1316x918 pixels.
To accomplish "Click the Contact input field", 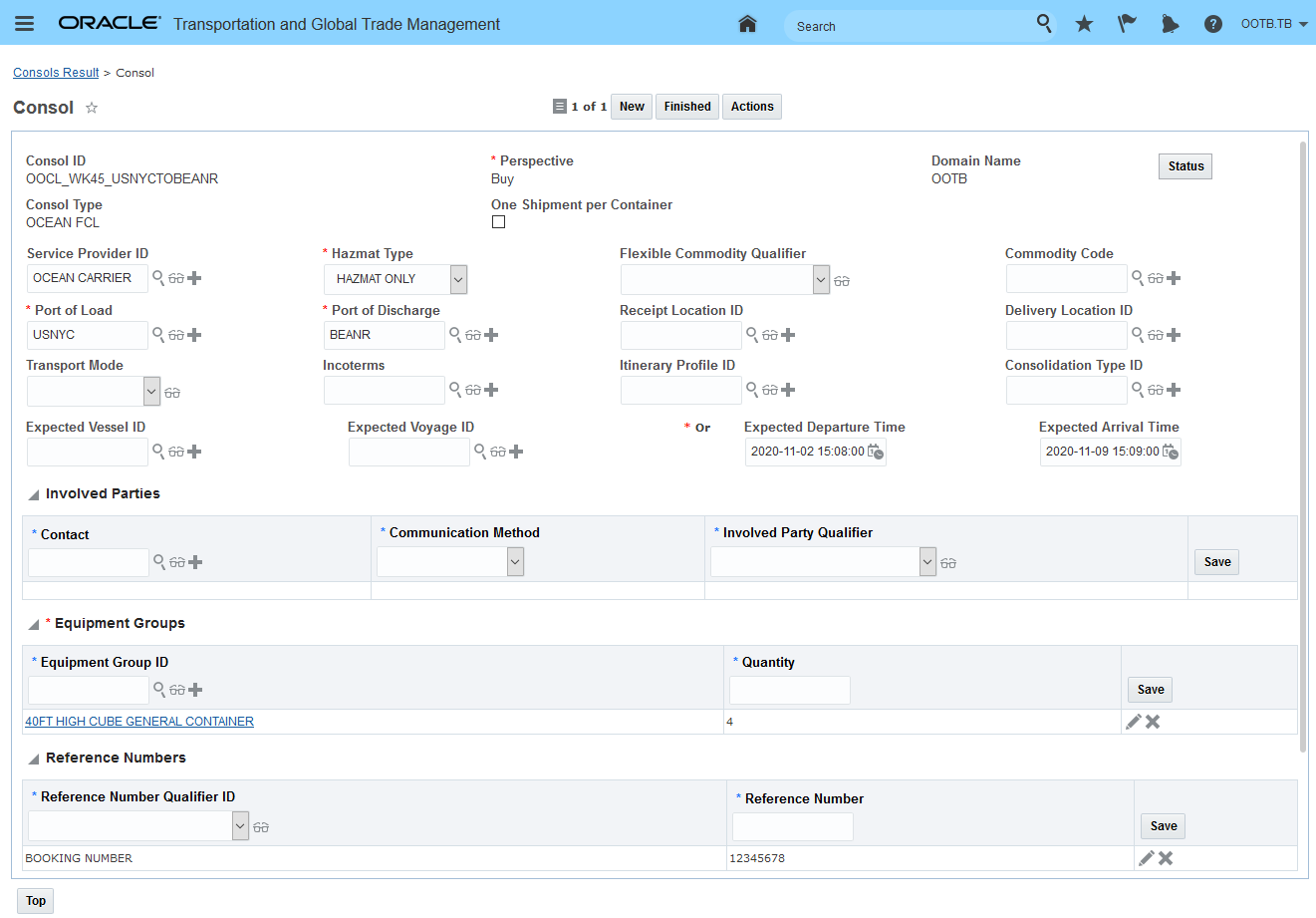I will click(x=89, y=562).
